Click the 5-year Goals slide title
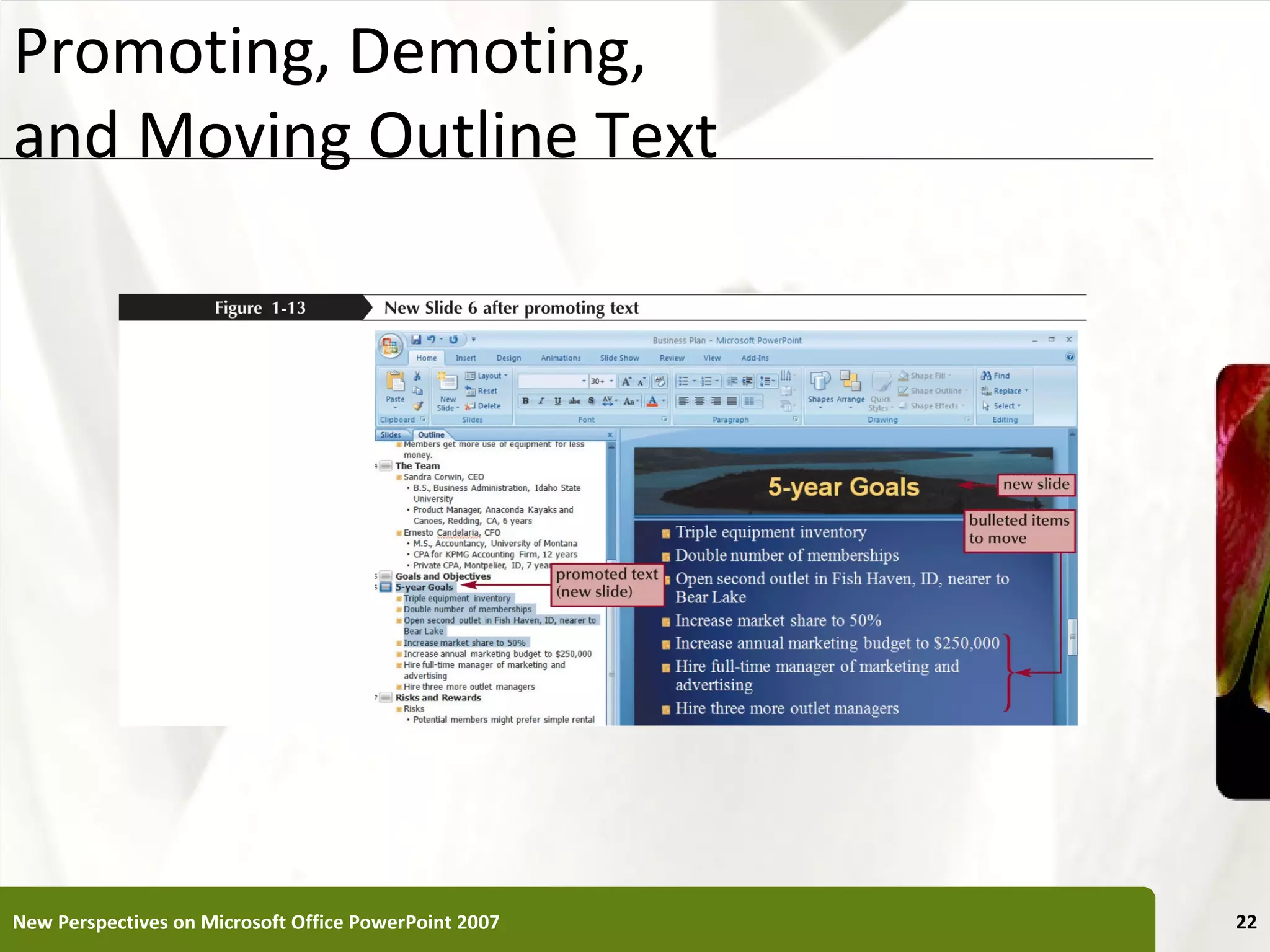The image size is (1270, 952). click(x=843, y=487)
